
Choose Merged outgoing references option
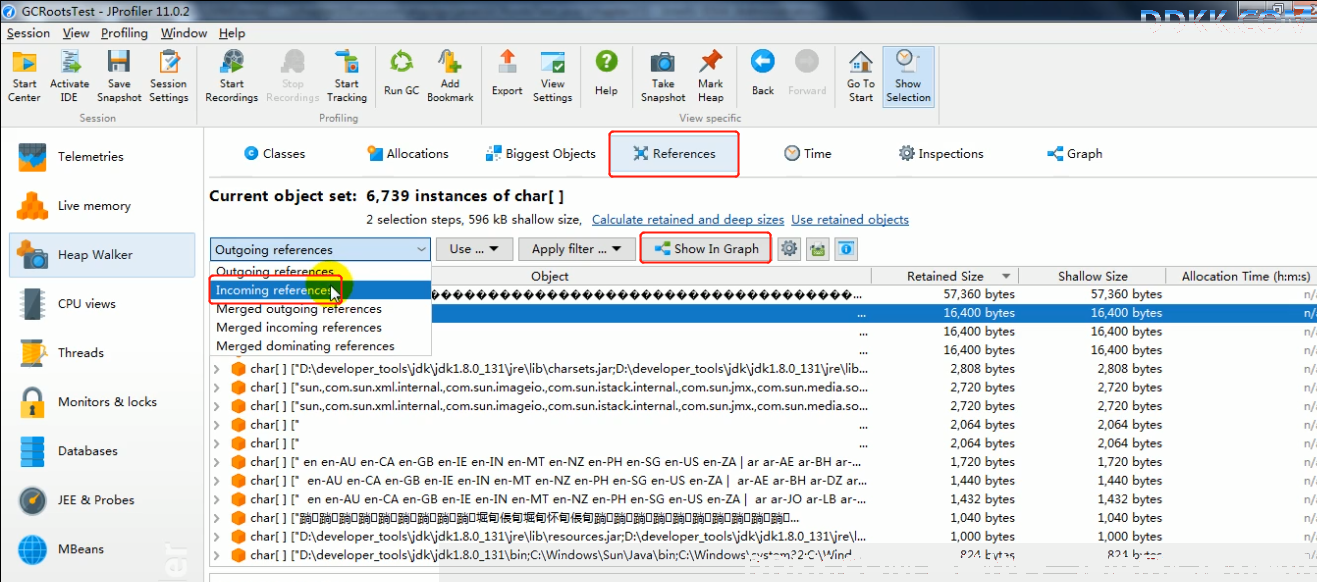pos(321,309)
